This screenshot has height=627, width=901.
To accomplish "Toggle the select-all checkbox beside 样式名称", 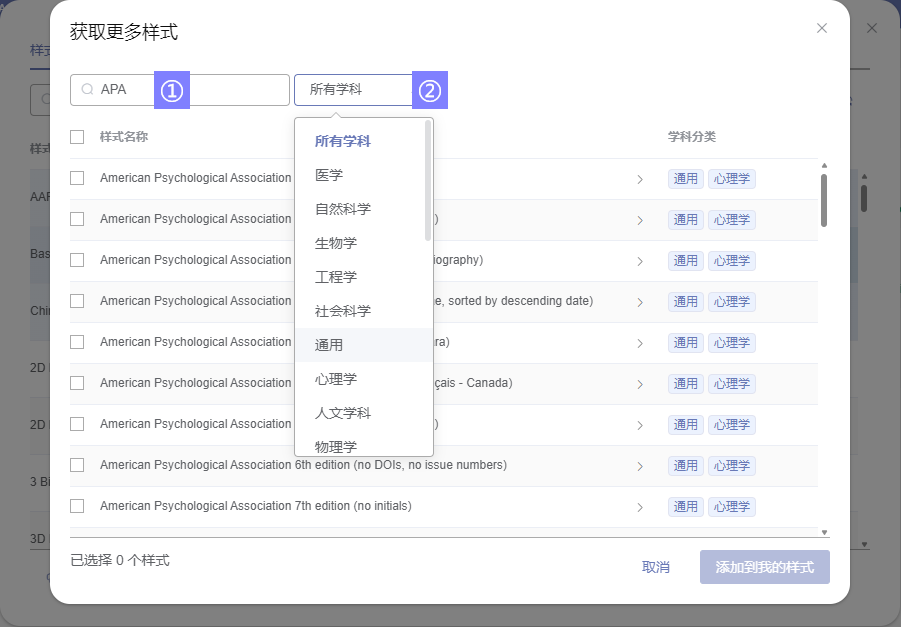I will tap(77, 137).
